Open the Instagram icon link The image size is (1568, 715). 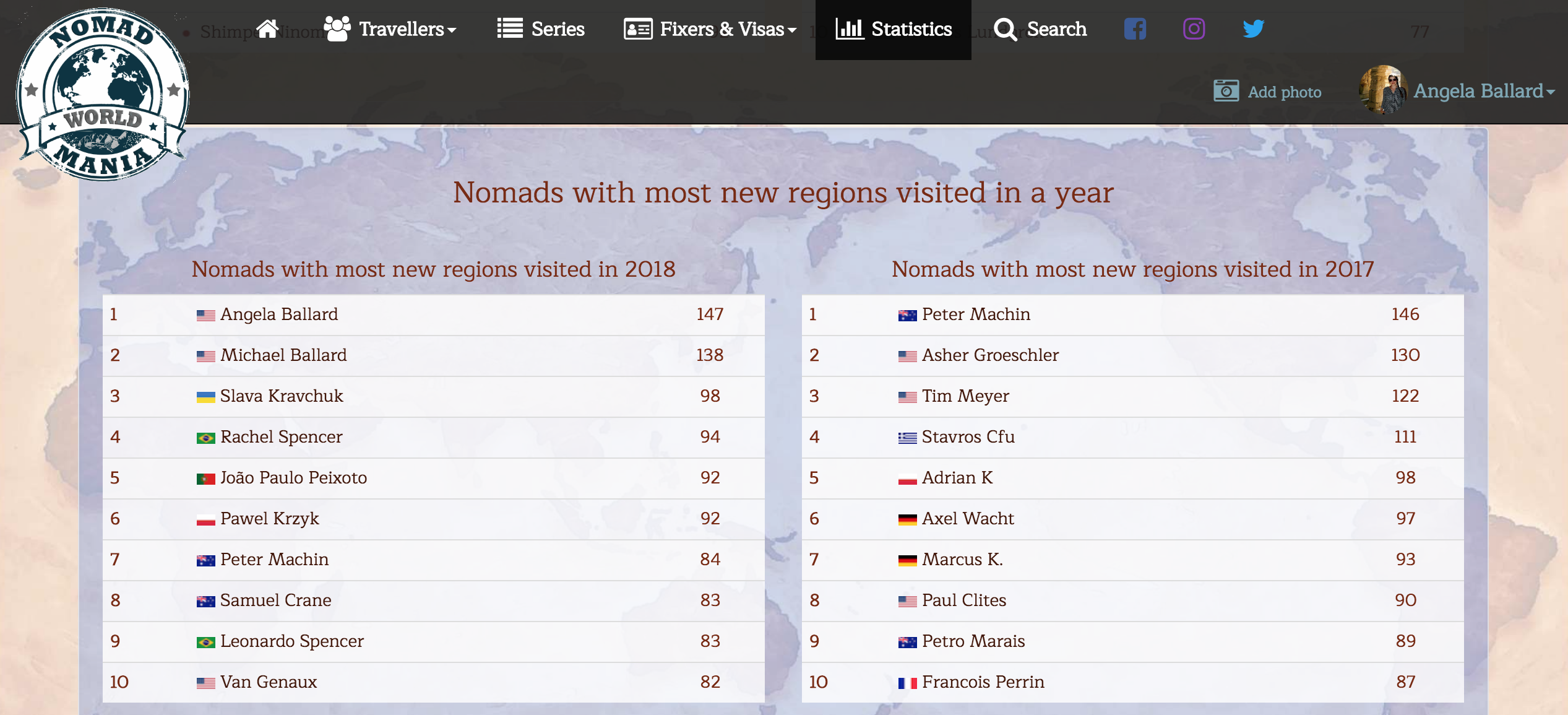click(1194, 29)
